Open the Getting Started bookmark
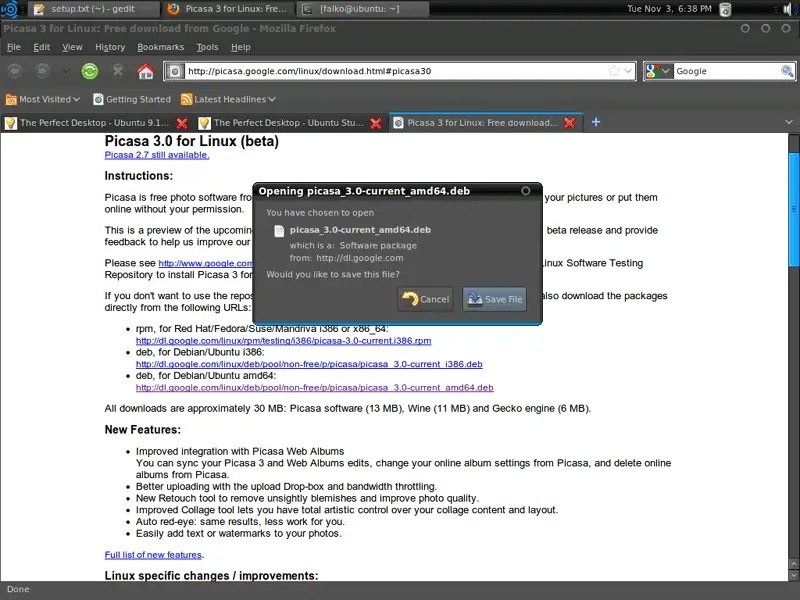 [x=132, y=99]
